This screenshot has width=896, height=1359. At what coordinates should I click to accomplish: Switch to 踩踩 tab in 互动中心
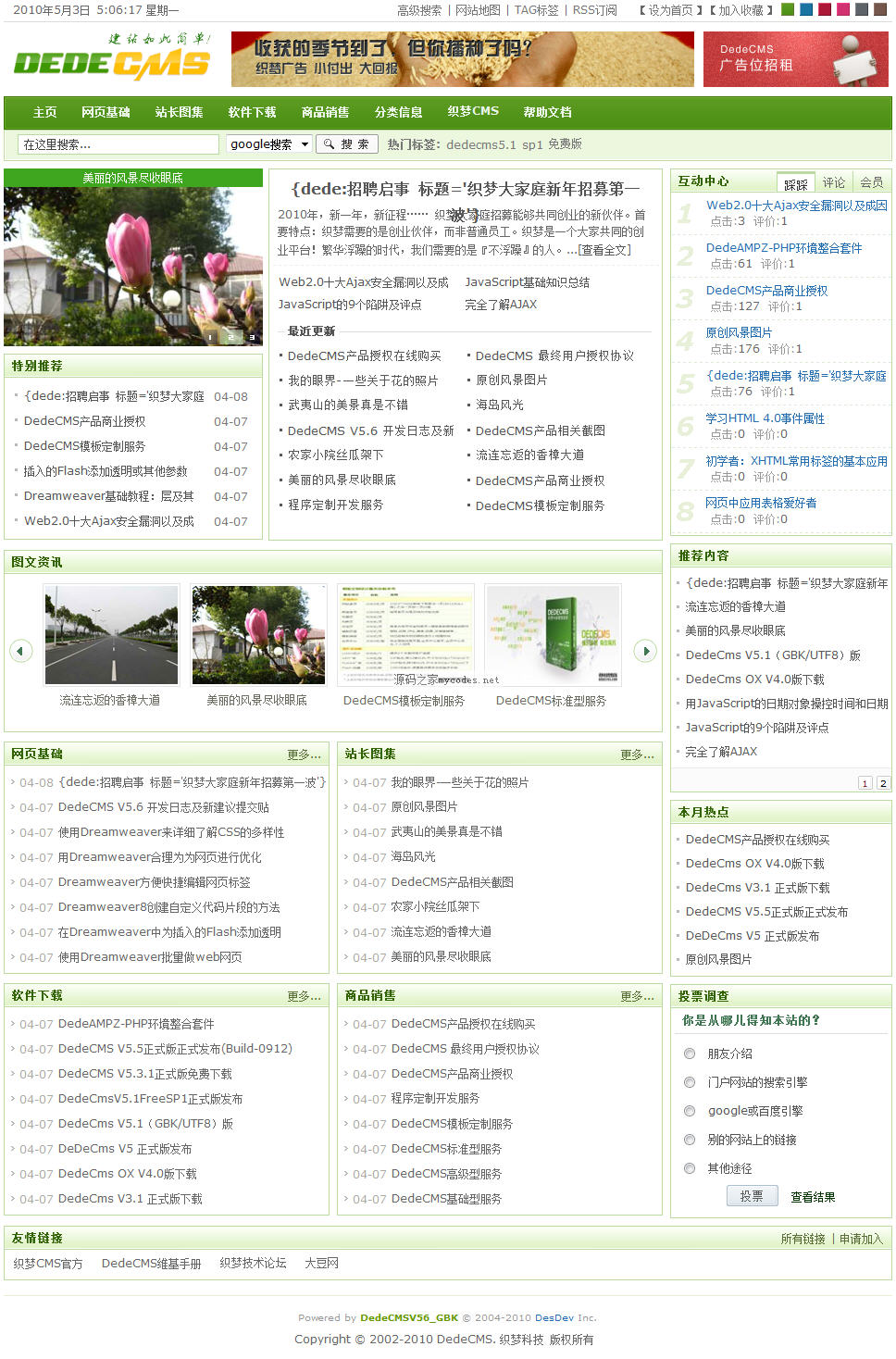796,182
